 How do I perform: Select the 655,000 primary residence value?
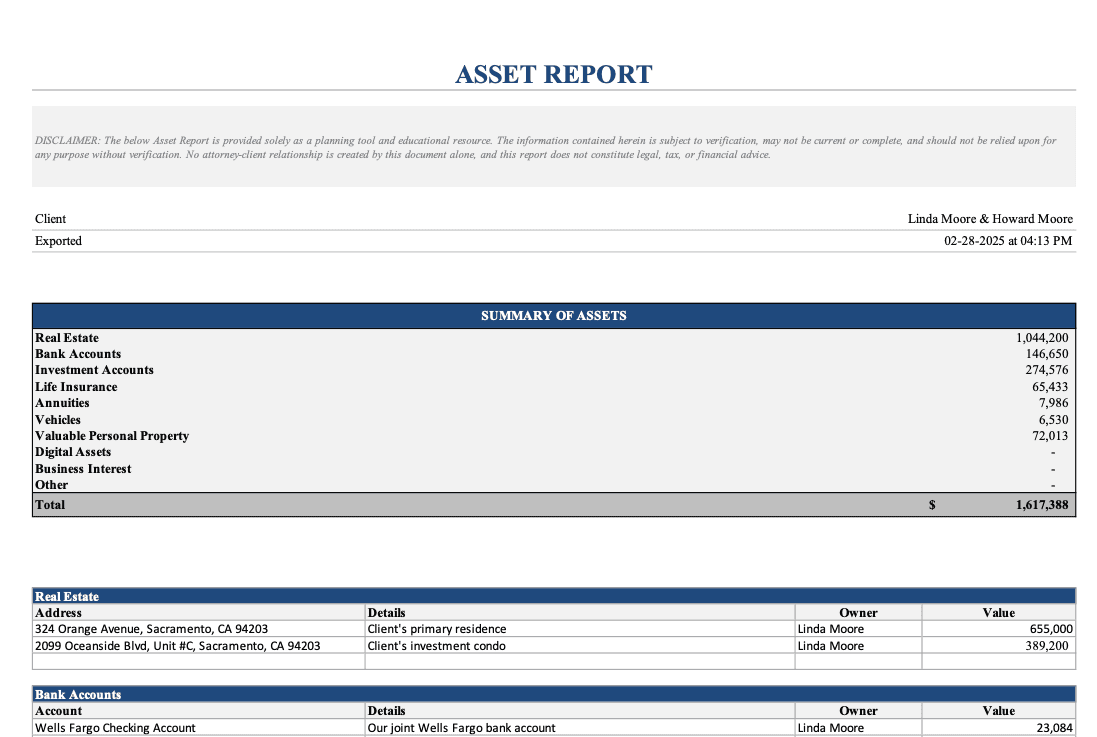pyautogui.click(x=1050, y=629)
